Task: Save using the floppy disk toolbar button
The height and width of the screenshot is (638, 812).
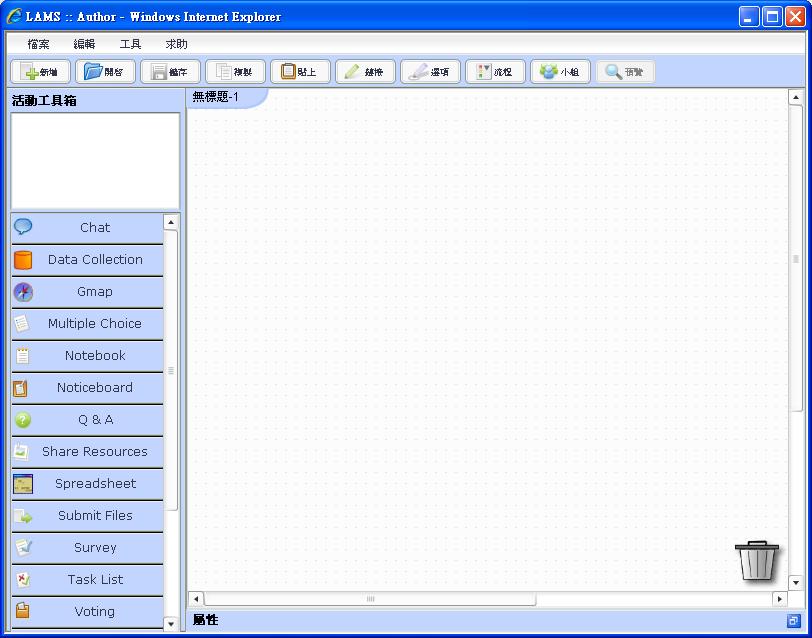Action: click(x=170, y=72)
